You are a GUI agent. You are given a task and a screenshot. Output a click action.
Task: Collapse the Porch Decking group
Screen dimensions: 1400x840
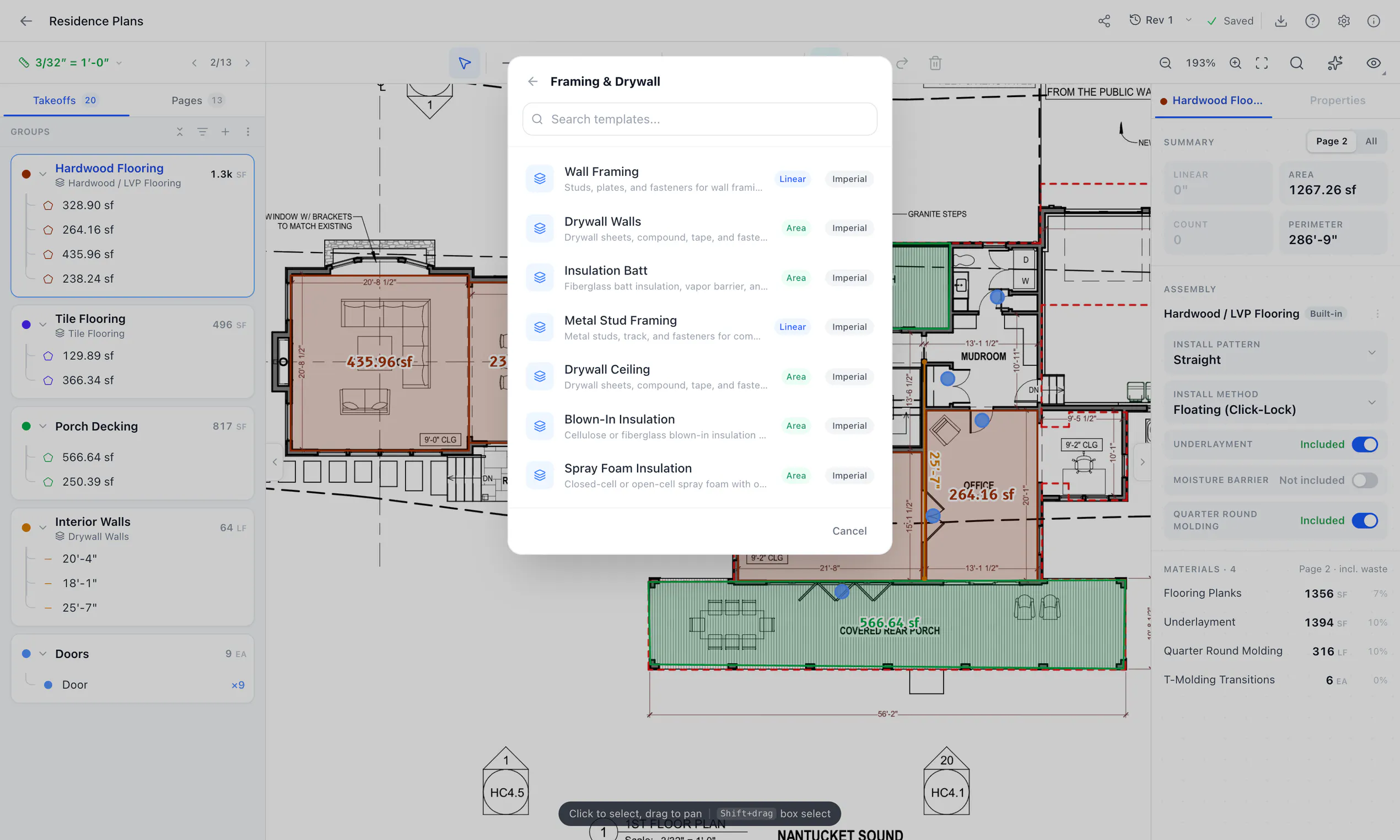(x=43, y=426)
